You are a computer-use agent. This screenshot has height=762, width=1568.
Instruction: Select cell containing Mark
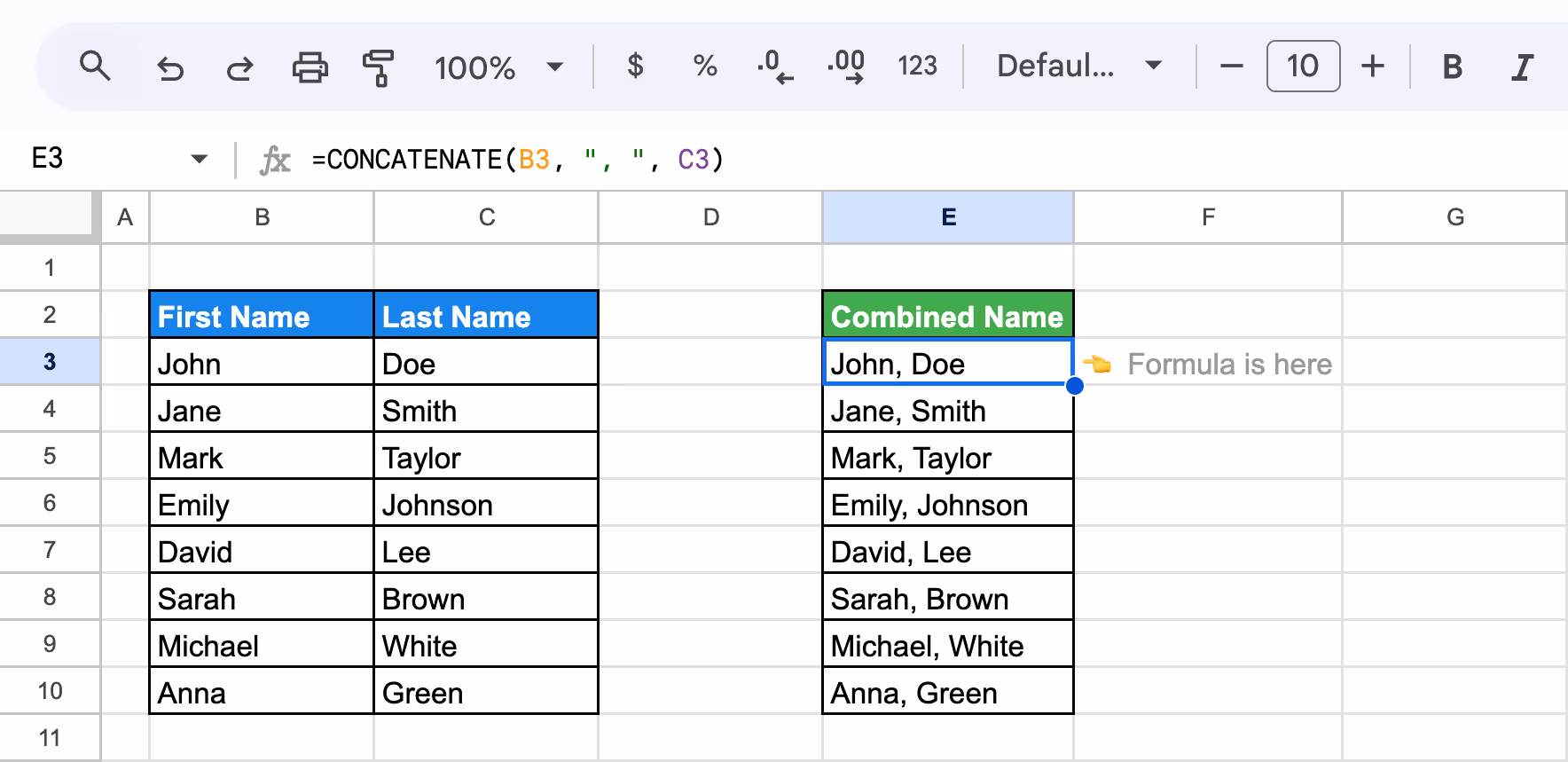coord(262,456)
